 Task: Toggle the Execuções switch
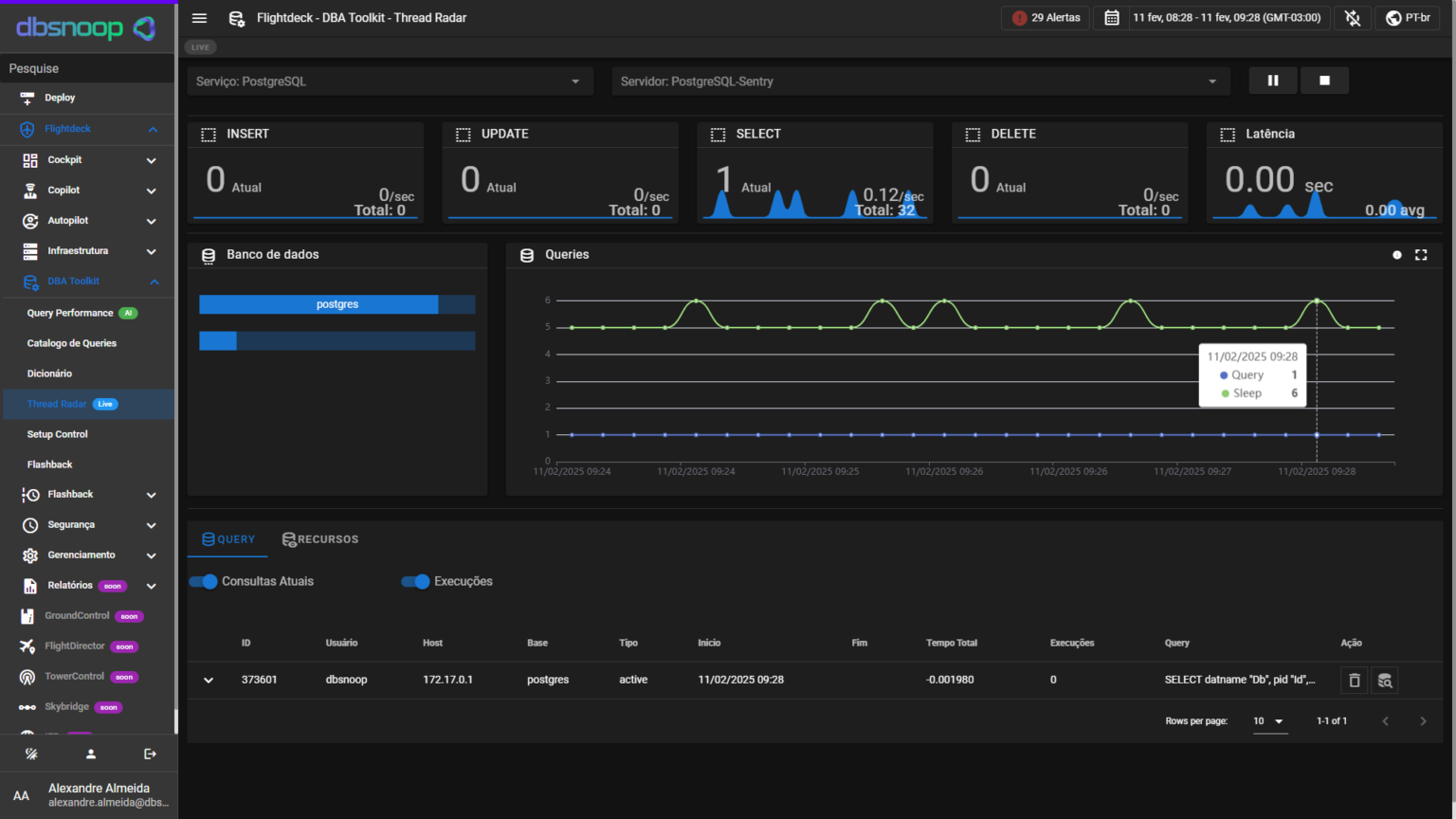coord(415,582)
